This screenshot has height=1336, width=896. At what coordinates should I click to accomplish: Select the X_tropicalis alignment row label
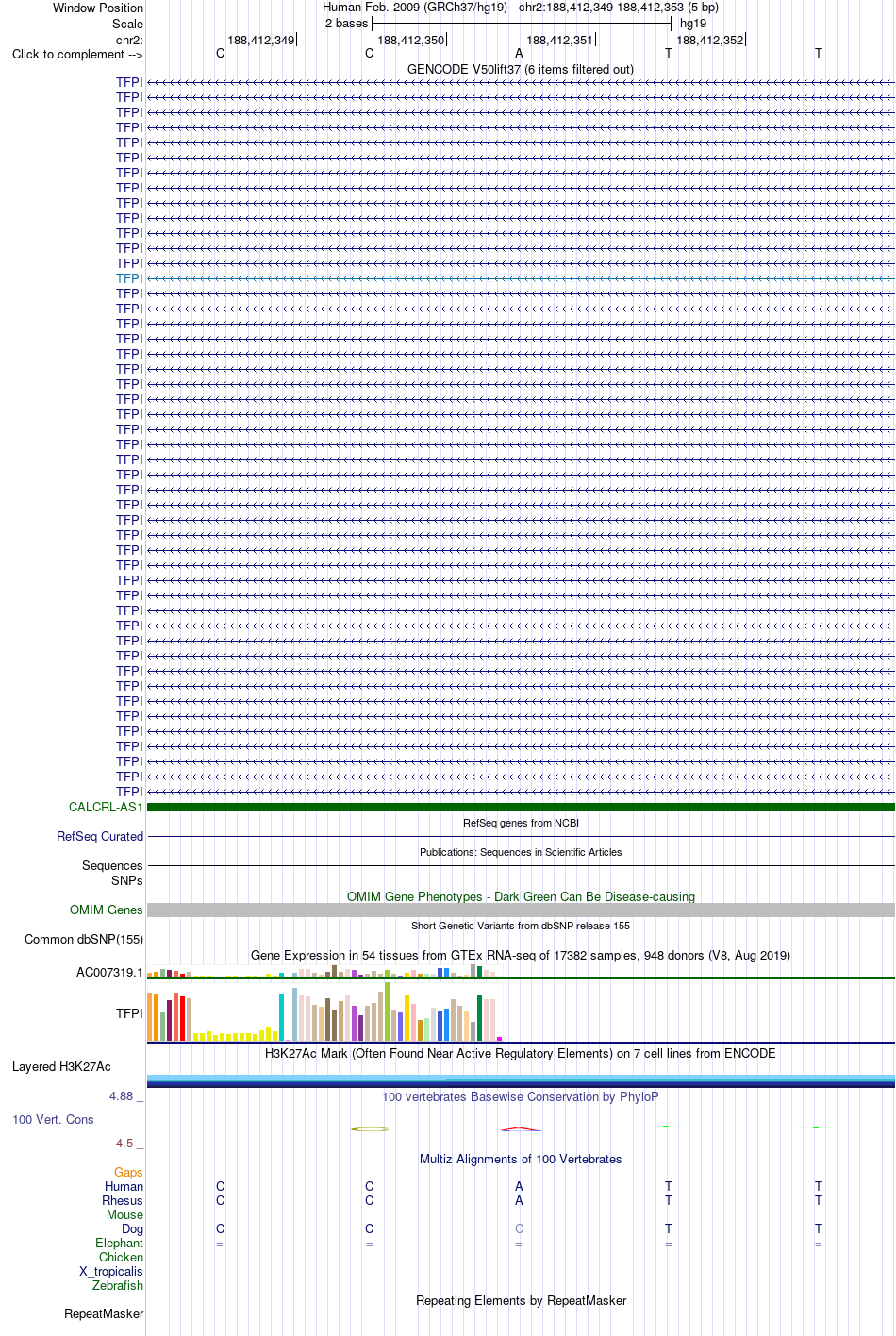tap(111, 1271)
